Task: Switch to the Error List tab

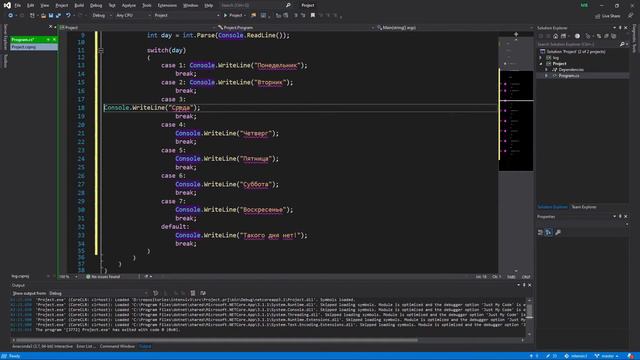Action: (x=86, y=347)
